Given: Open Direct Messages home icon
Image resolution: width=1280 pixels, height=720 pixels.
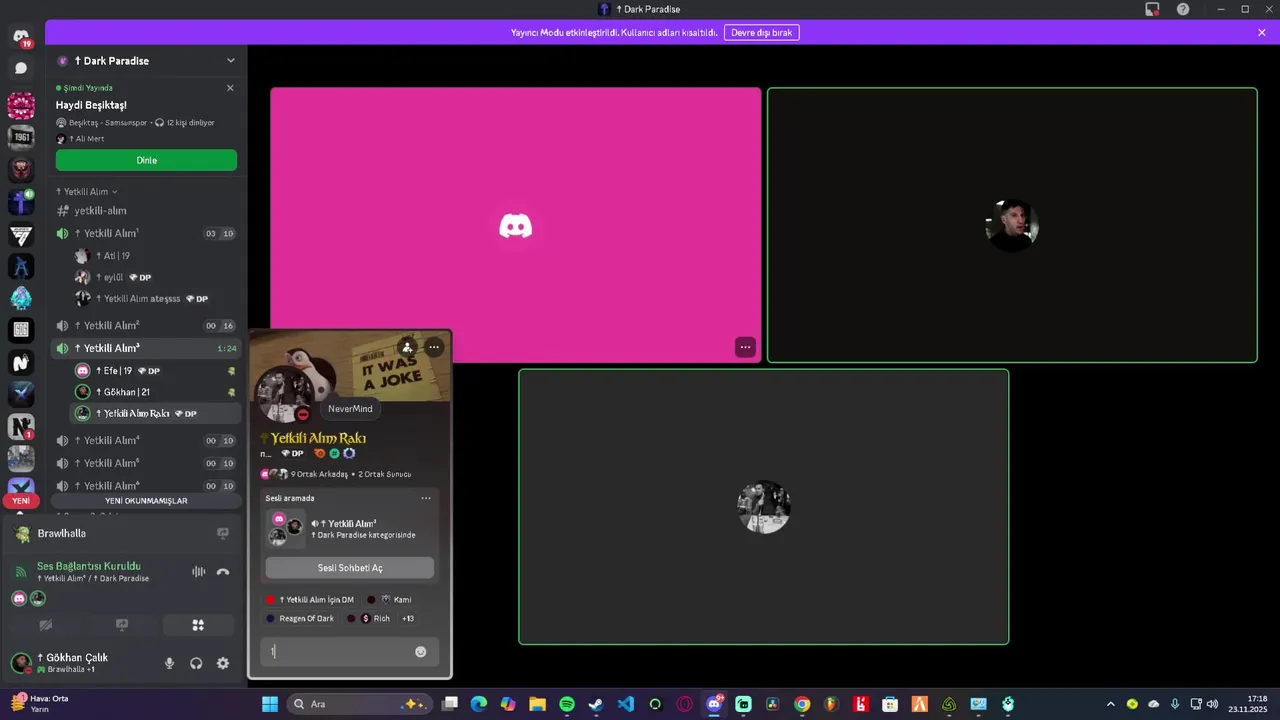Looking at the screenshot, I should click(21, 38).
